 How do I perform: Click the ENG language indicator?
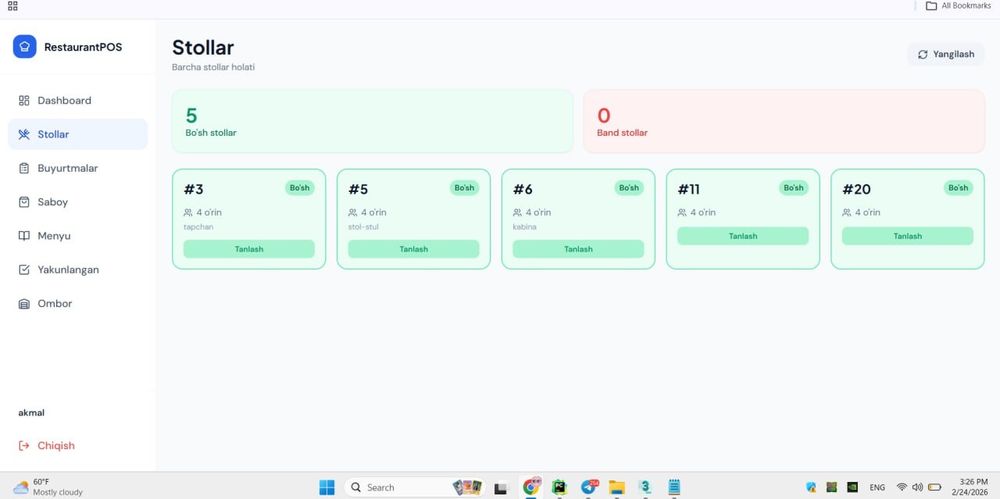(x=877, y=488)
